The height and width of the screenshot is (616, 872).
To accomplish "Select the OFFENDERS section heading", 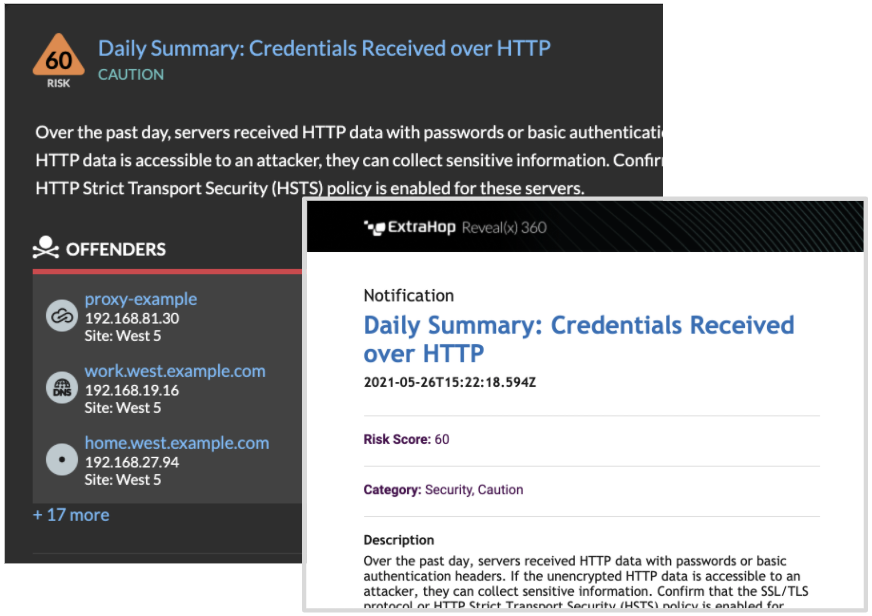I will pos(116,250).
